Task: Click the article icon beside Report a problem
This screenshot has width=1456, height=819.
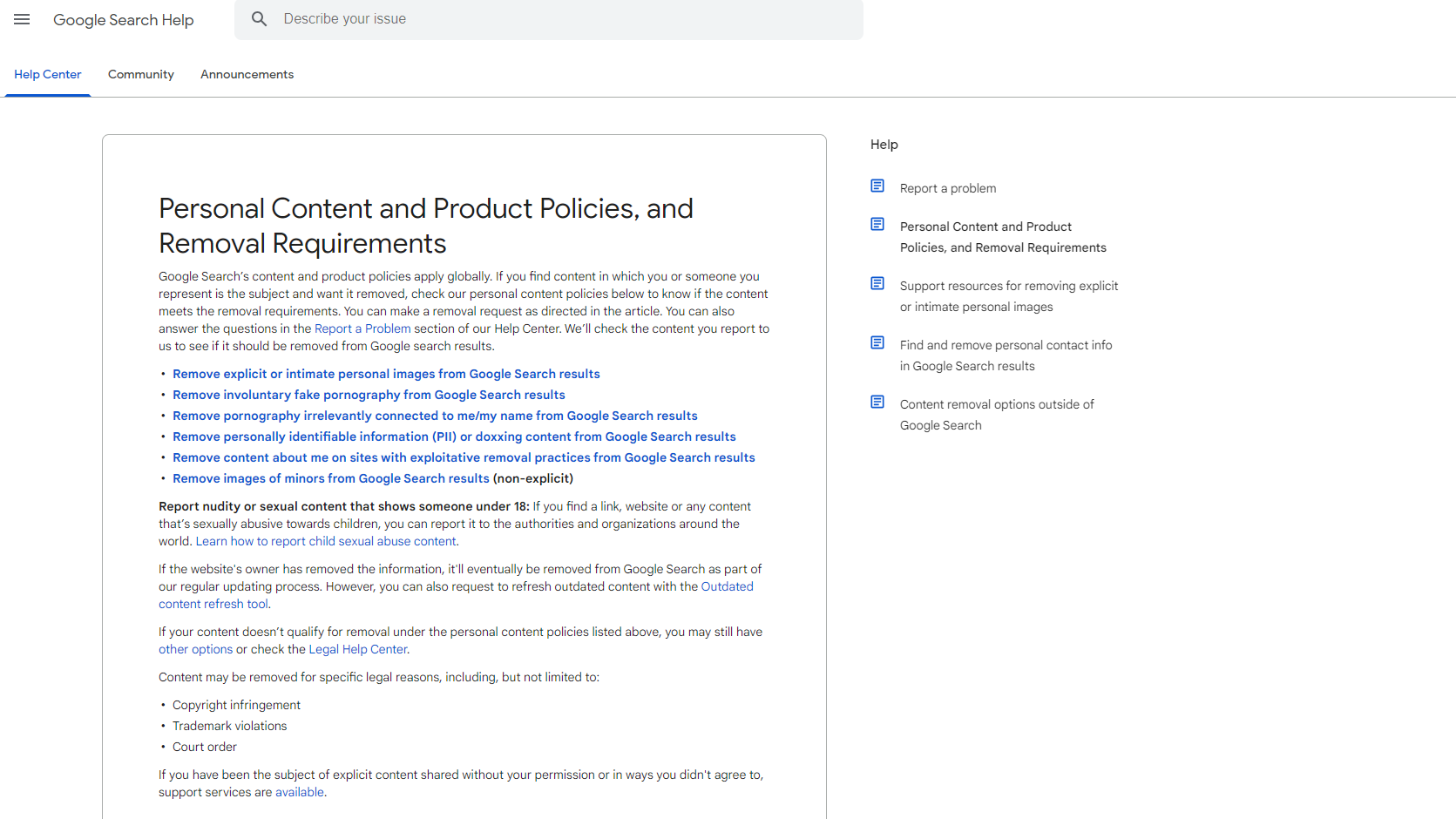Action: pos(877,186)
